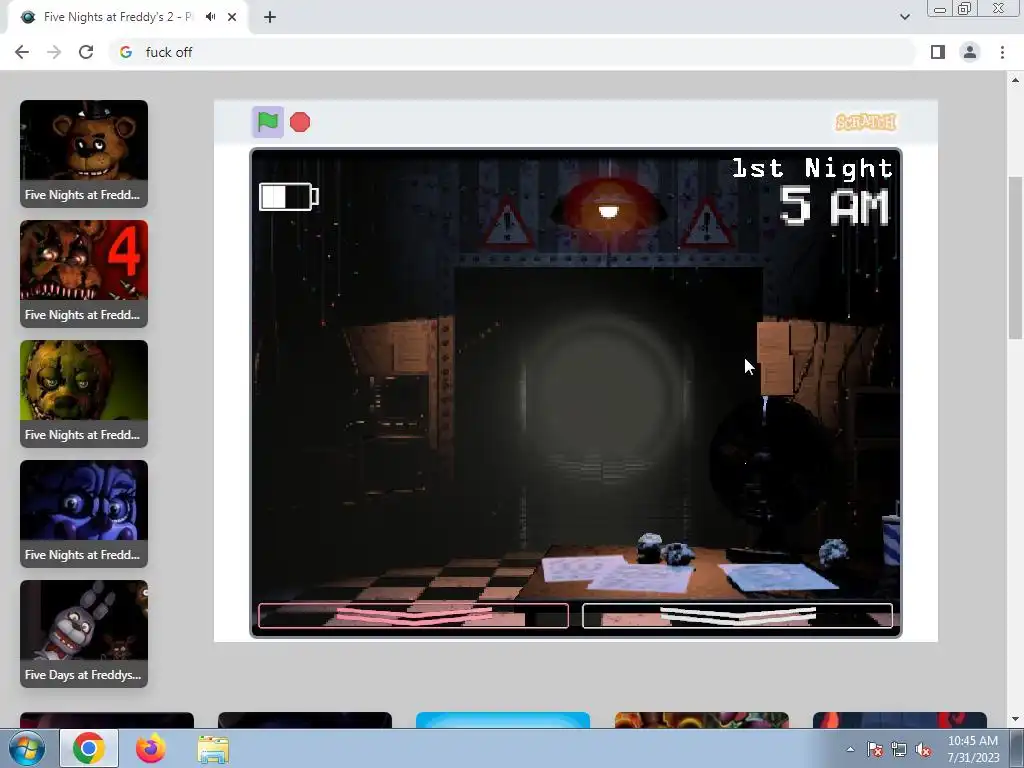Click the right warning triangle sign
The height and width of the screenshot is (768, 1024).
(x=707, y=223)
